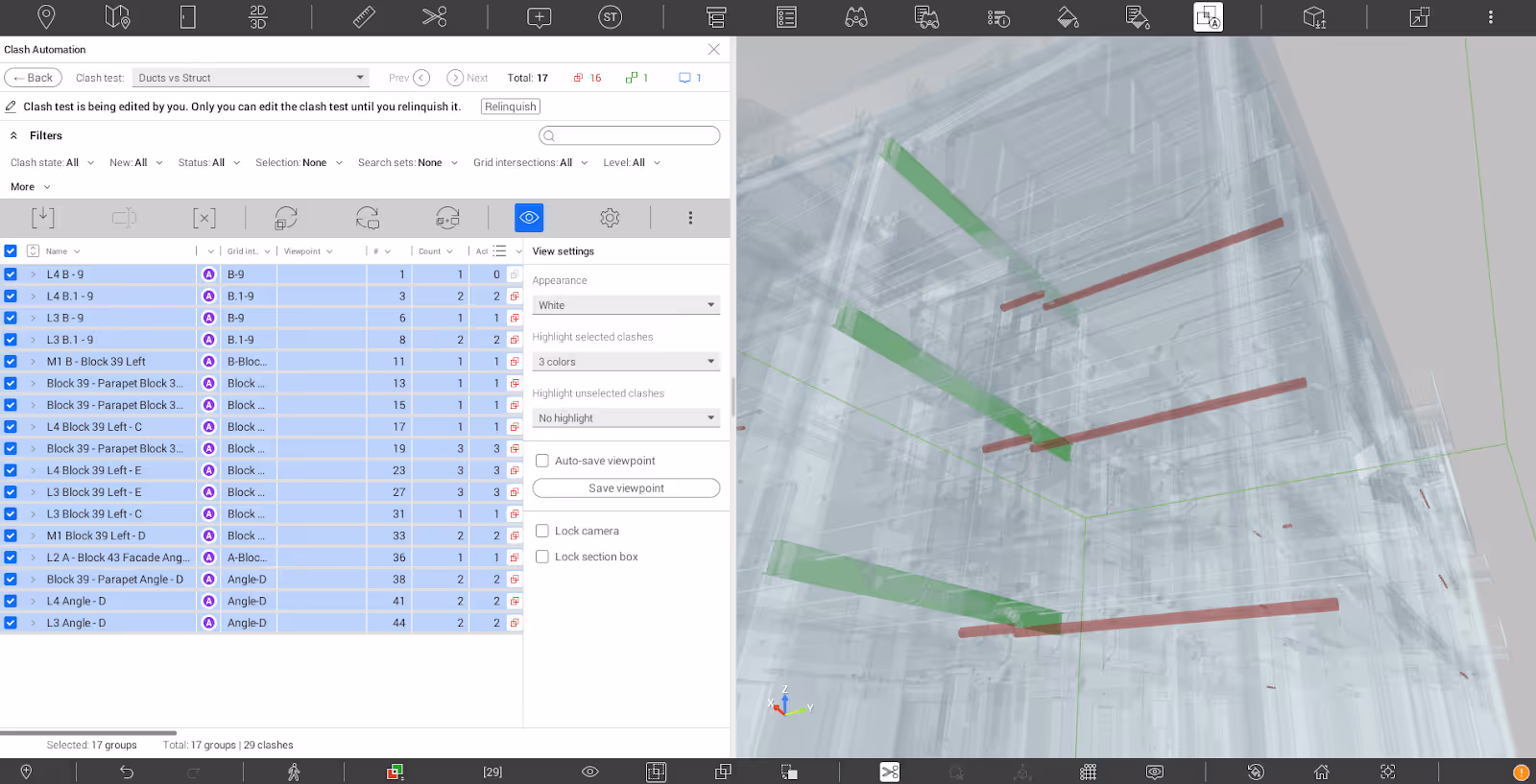Expand the More filters option
This screenshot has height=784, width=1536.
click(30, 187)
